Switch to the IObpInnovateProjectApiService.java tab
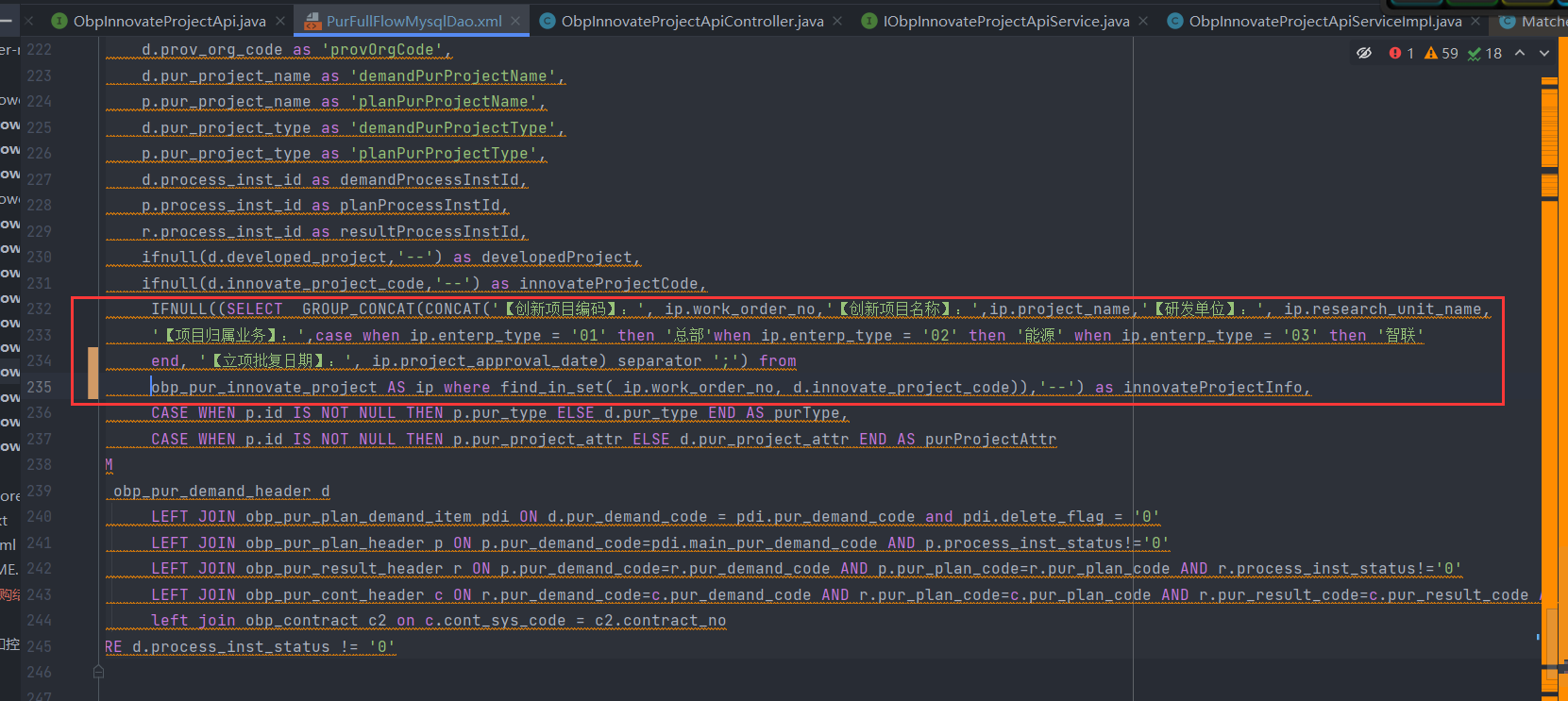This screenshot has height=701, width=1568. pyautogui.click(x=1006, y=21)
